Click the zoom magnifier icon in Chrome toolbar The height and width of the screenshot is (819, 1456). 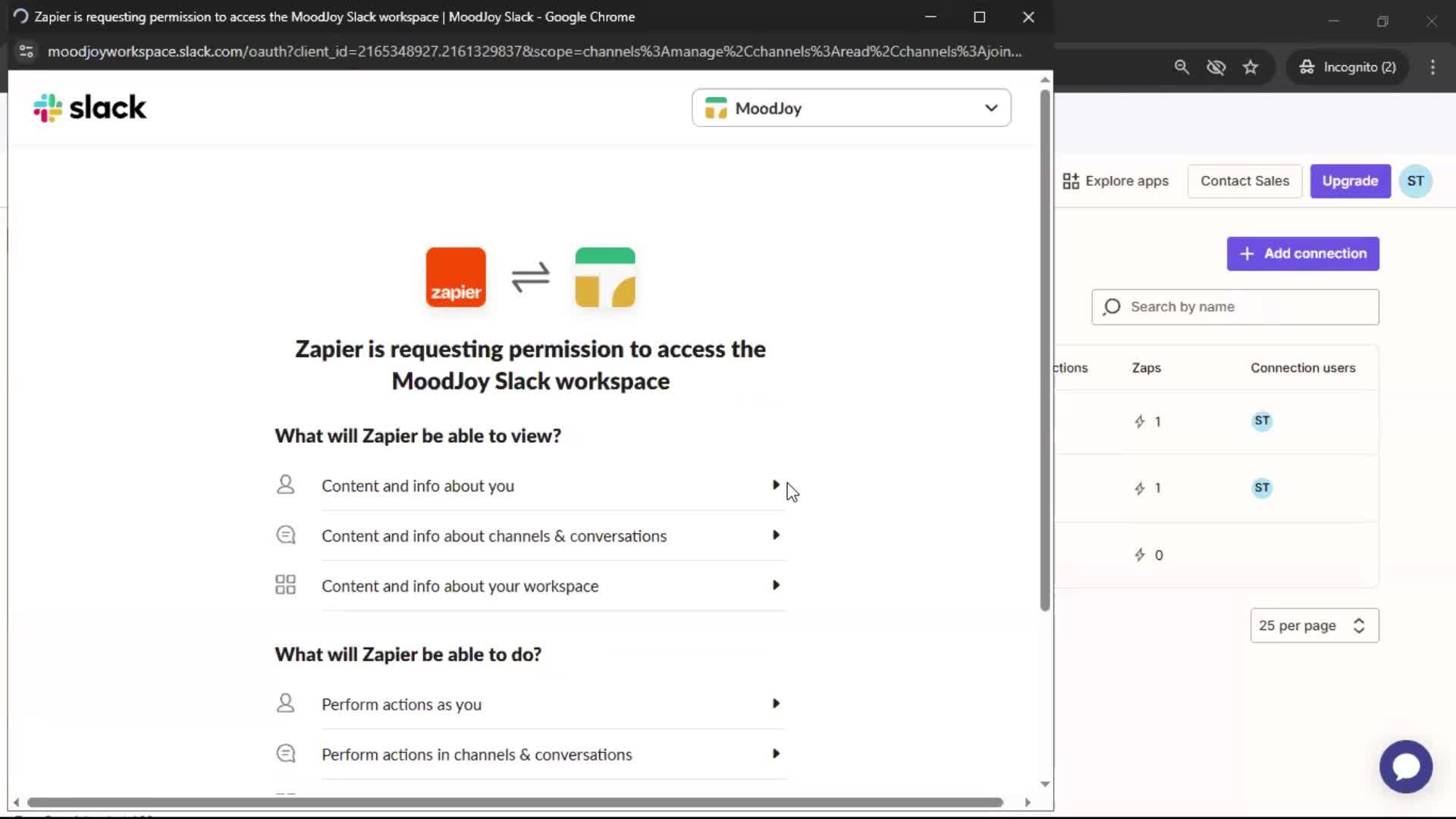tap(1181, 67)
